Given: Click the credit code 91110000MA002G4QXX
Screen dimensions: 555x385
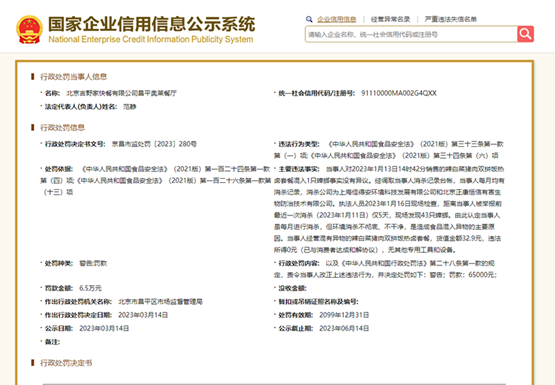Looking at the screenshot, I should point(399,93).
